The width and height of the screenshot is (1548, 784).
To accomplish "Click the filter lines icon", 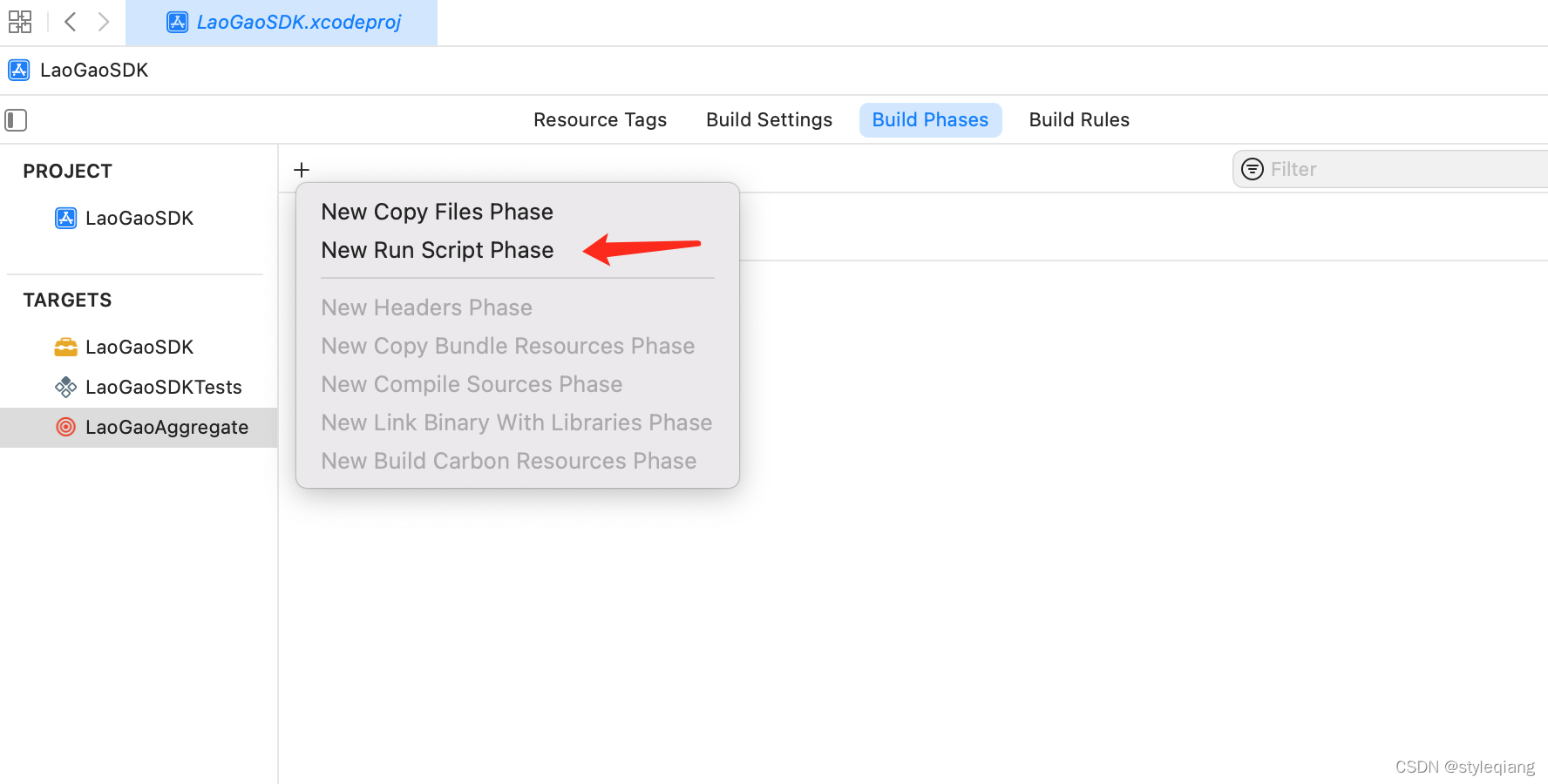I will [1253, 169].
